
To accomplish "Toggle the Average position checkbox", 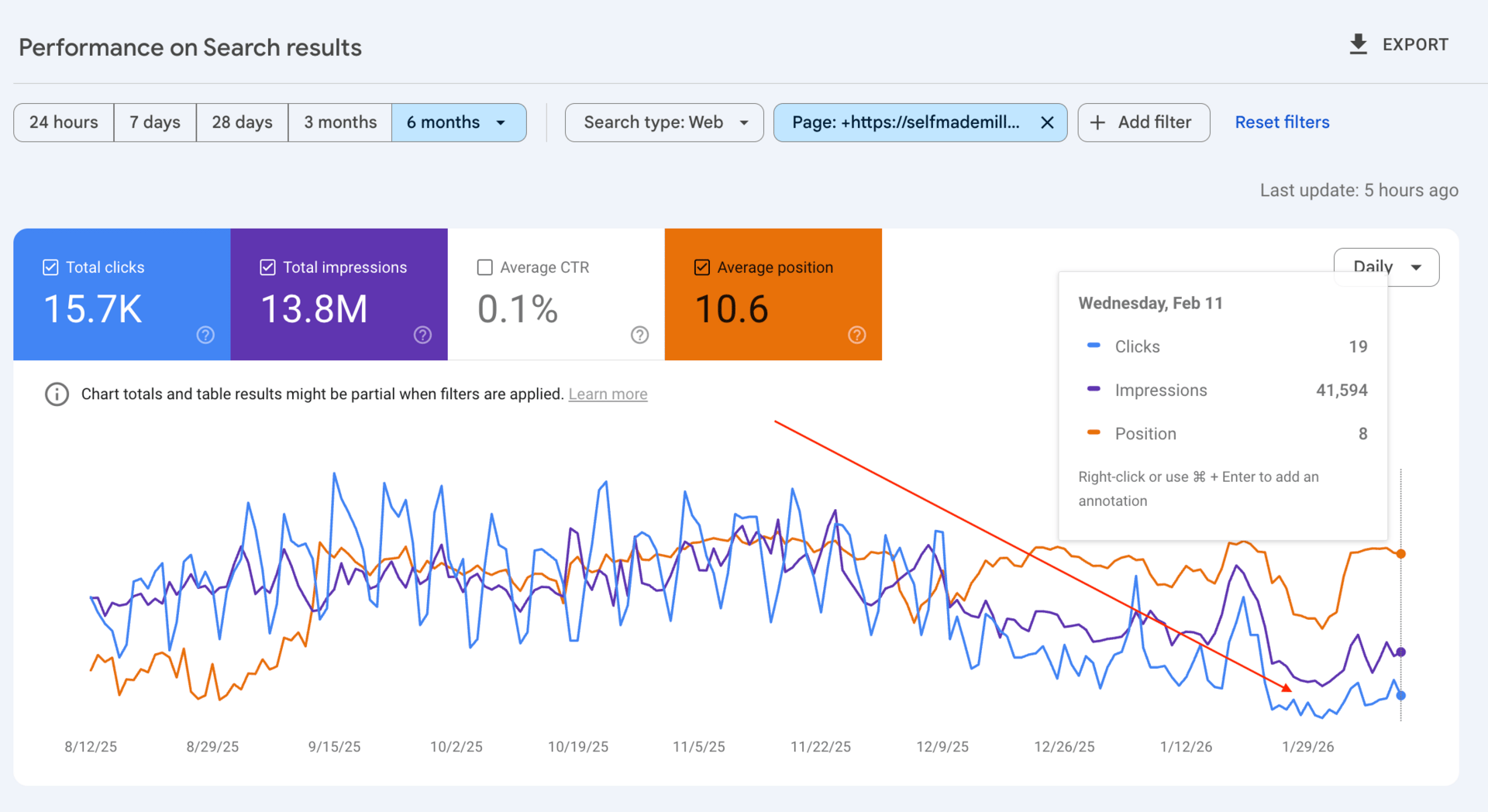I will (x=702, y=267).
